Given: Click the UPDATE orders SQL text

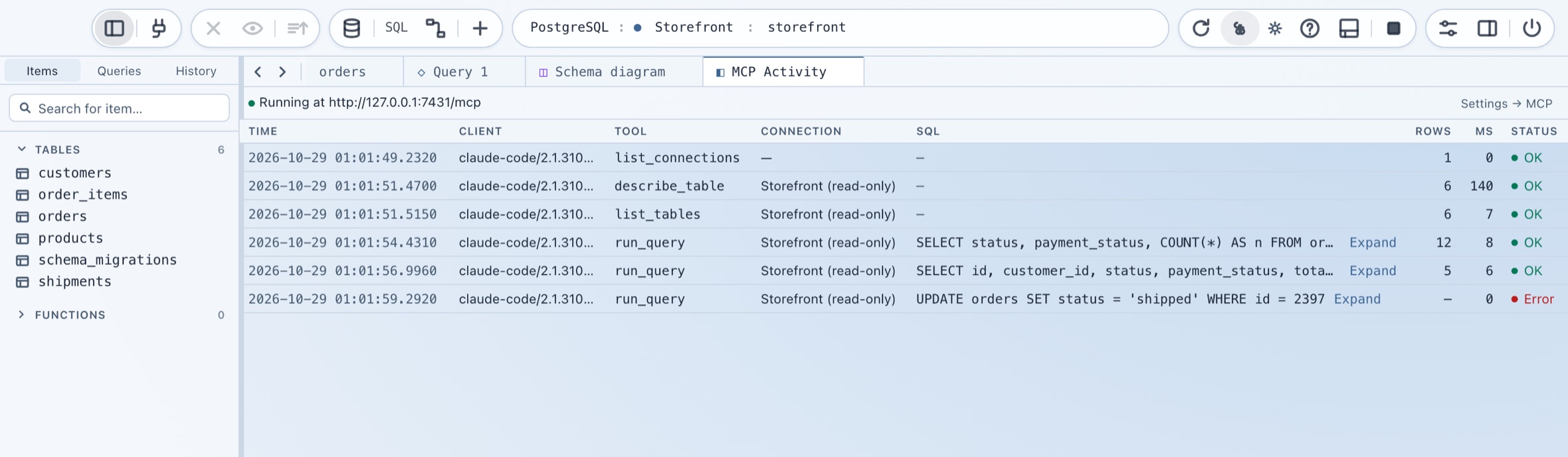Looking at the screenshot, I should (1120, 299).
